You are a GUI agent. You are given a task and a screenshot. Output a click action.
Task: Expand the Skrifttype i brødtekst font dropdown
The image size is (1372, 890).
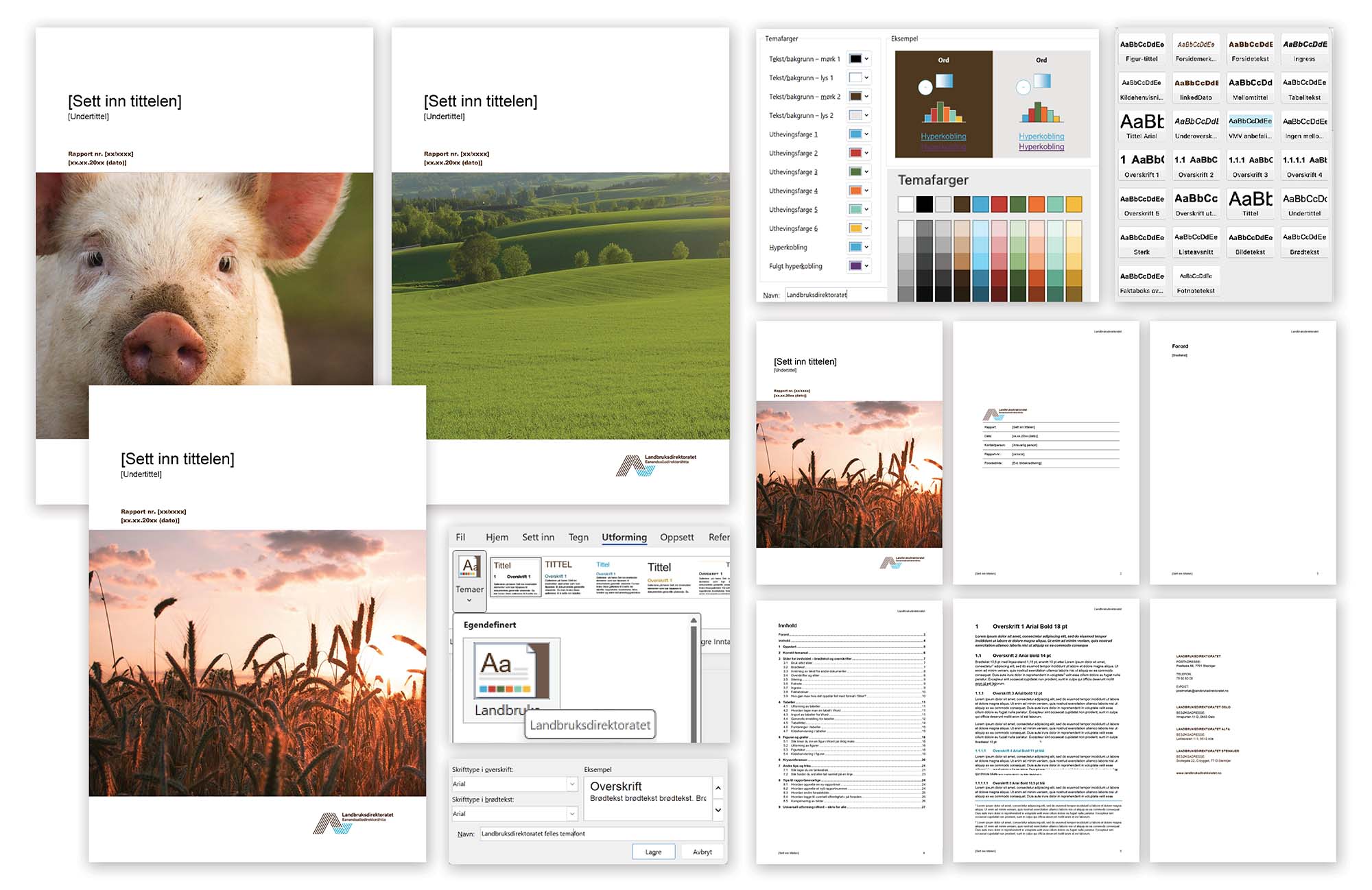tap(571, 814)
